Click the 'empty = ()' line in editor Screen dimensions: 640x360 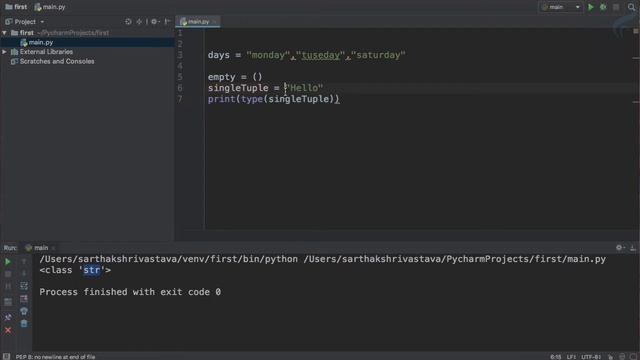point(235,77)
